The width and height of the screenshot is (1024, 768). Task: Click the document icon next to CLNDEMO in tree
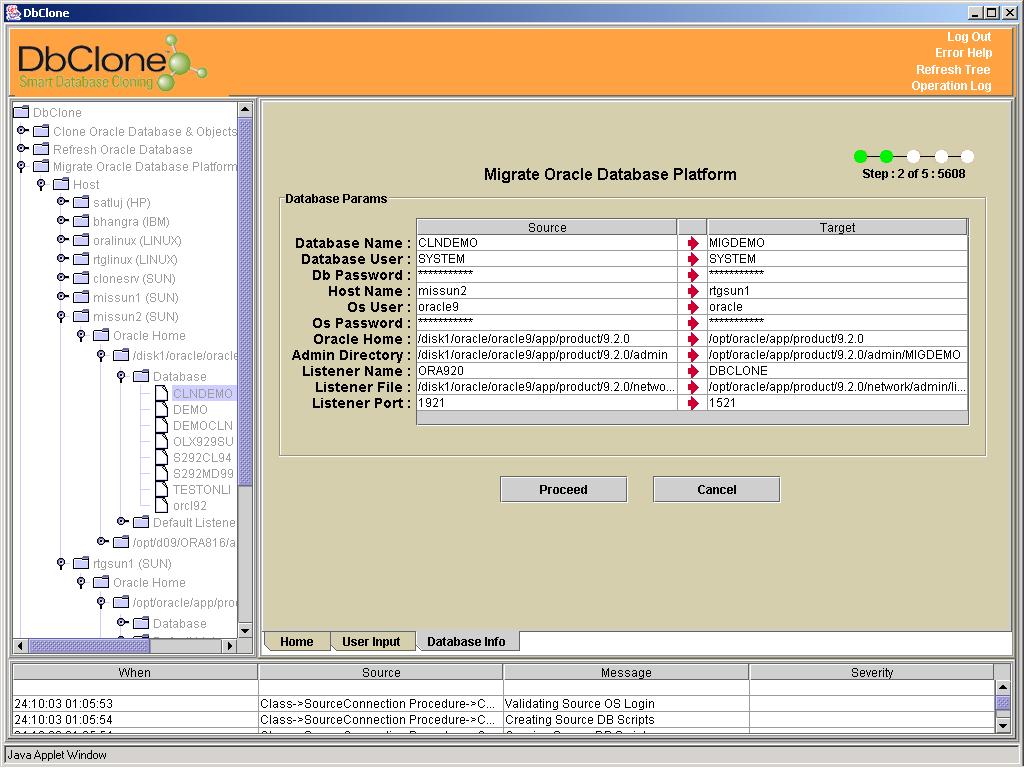(x=161, y=393)
